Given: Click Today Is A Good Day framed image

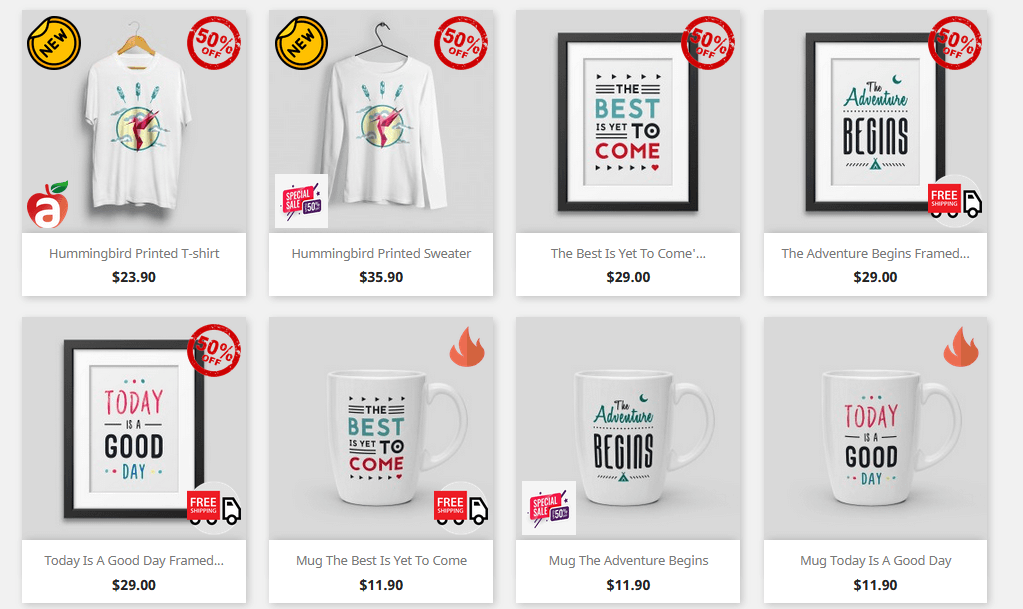Looking at the screenshot, I should 134,428.
